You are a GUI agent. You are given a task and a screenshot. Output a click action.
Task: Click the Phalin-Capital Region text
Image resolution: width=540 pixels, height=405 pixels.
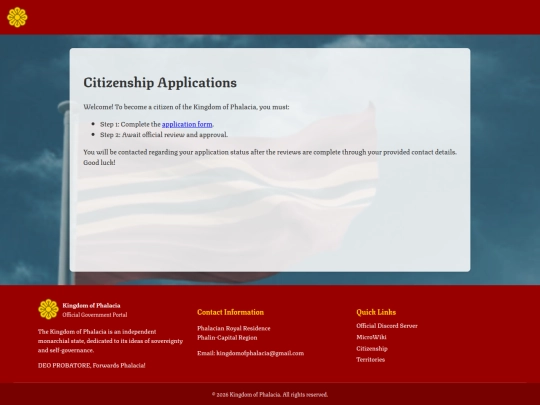[227, 338]
